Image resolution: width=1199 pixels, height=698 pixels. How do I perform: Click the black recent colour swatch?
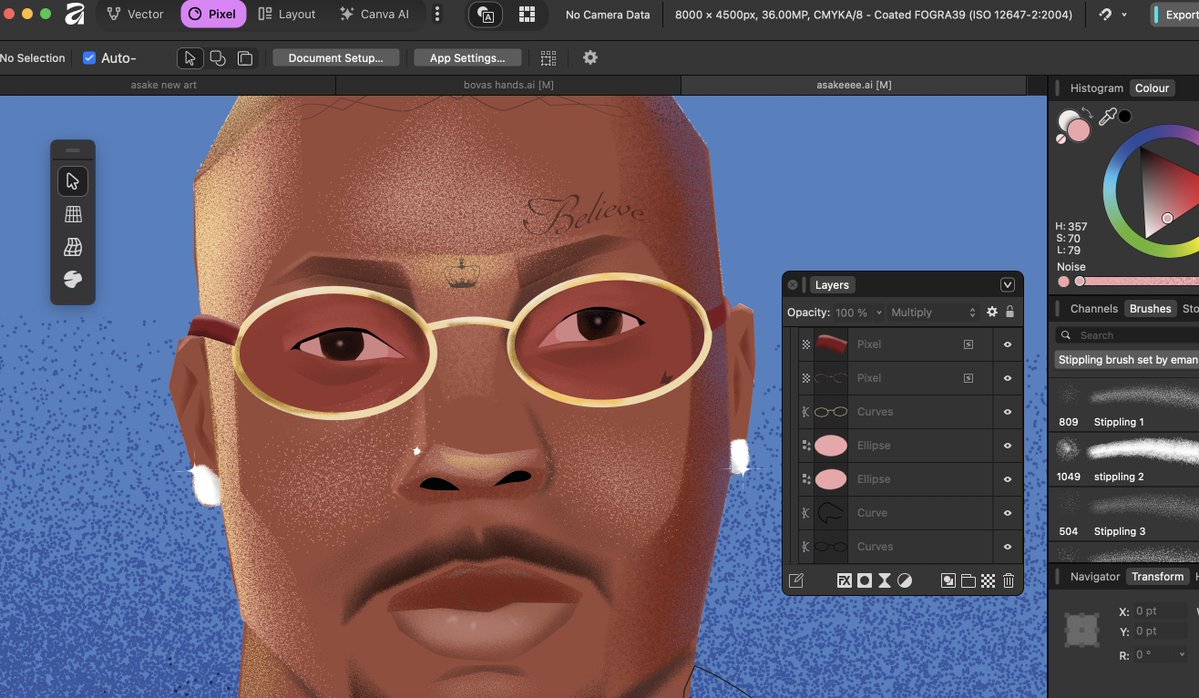(1125, 116)
